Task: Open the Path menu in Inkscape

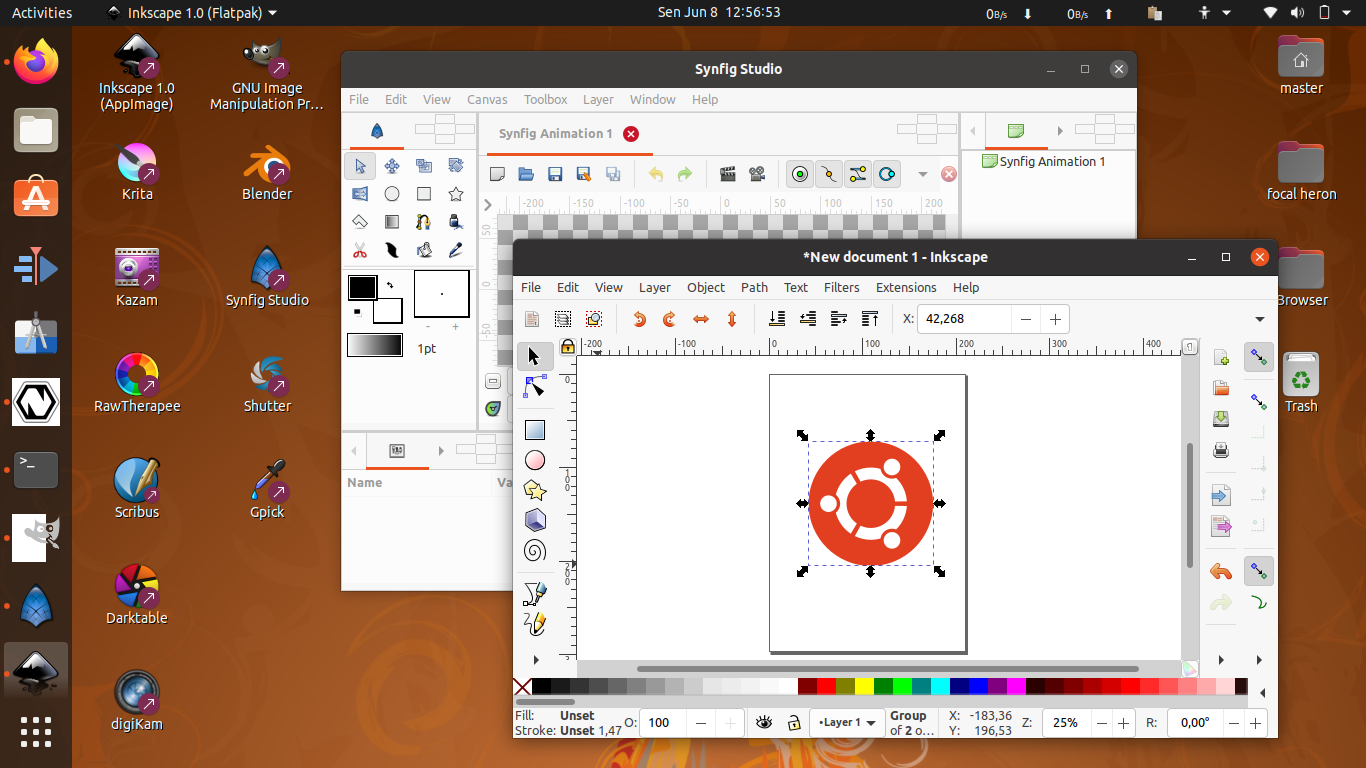Action: (754, 288)
